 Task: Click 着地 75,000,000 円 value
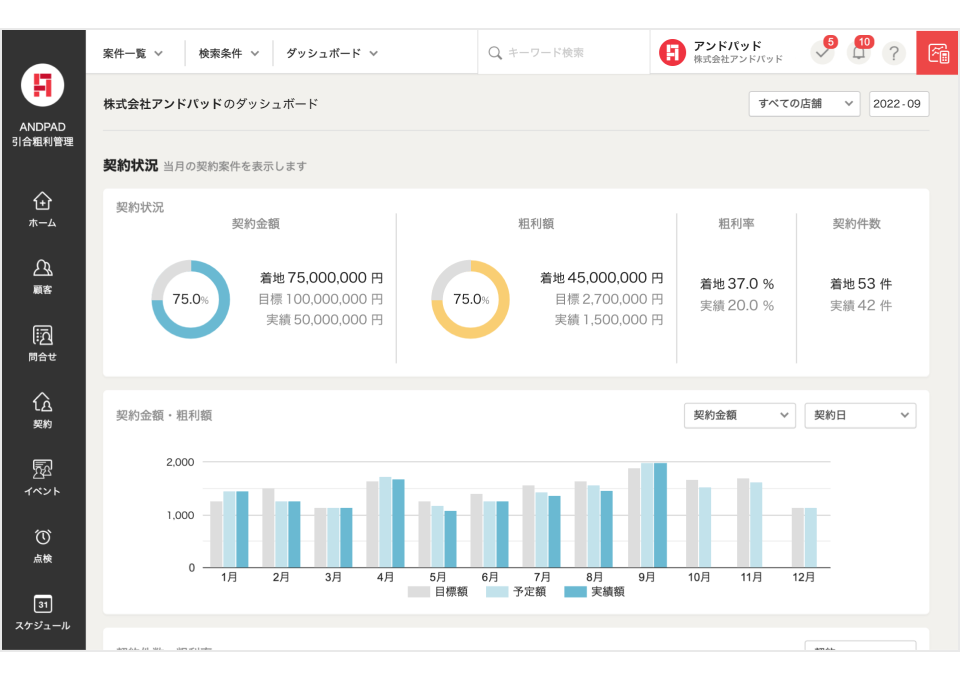tap(321, 278)
